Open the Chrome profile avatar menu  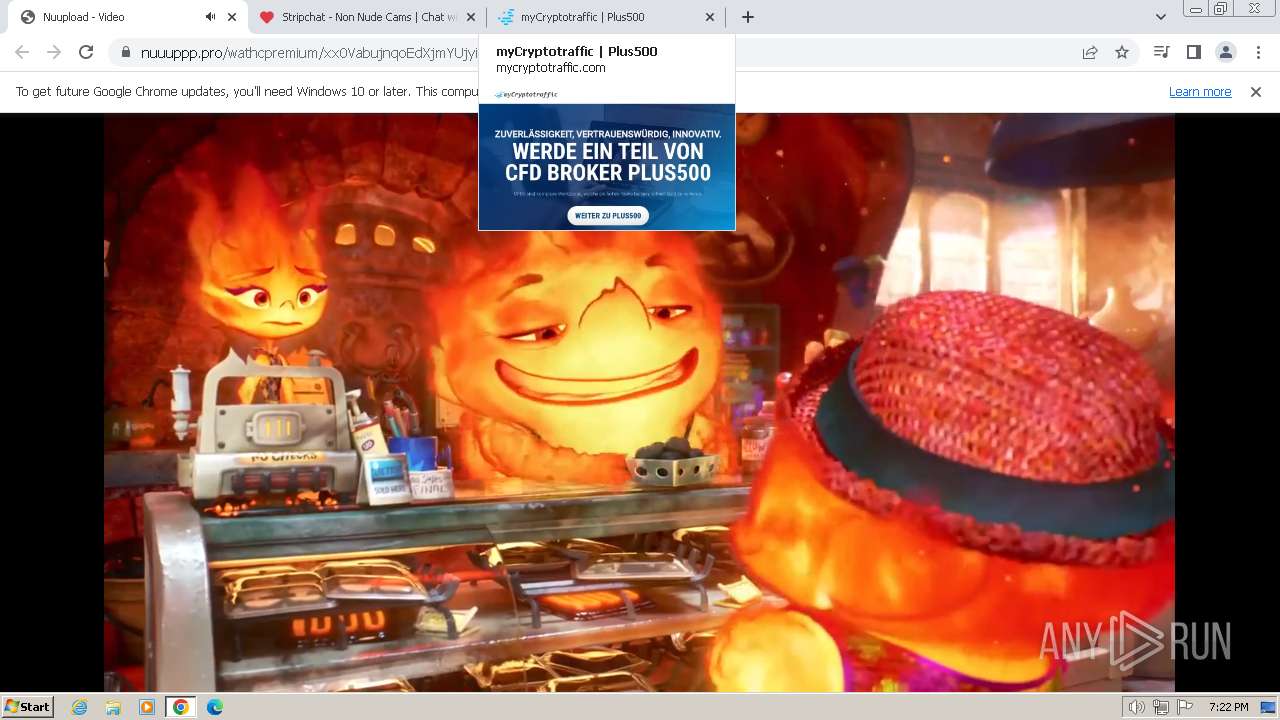(1225, 52)
